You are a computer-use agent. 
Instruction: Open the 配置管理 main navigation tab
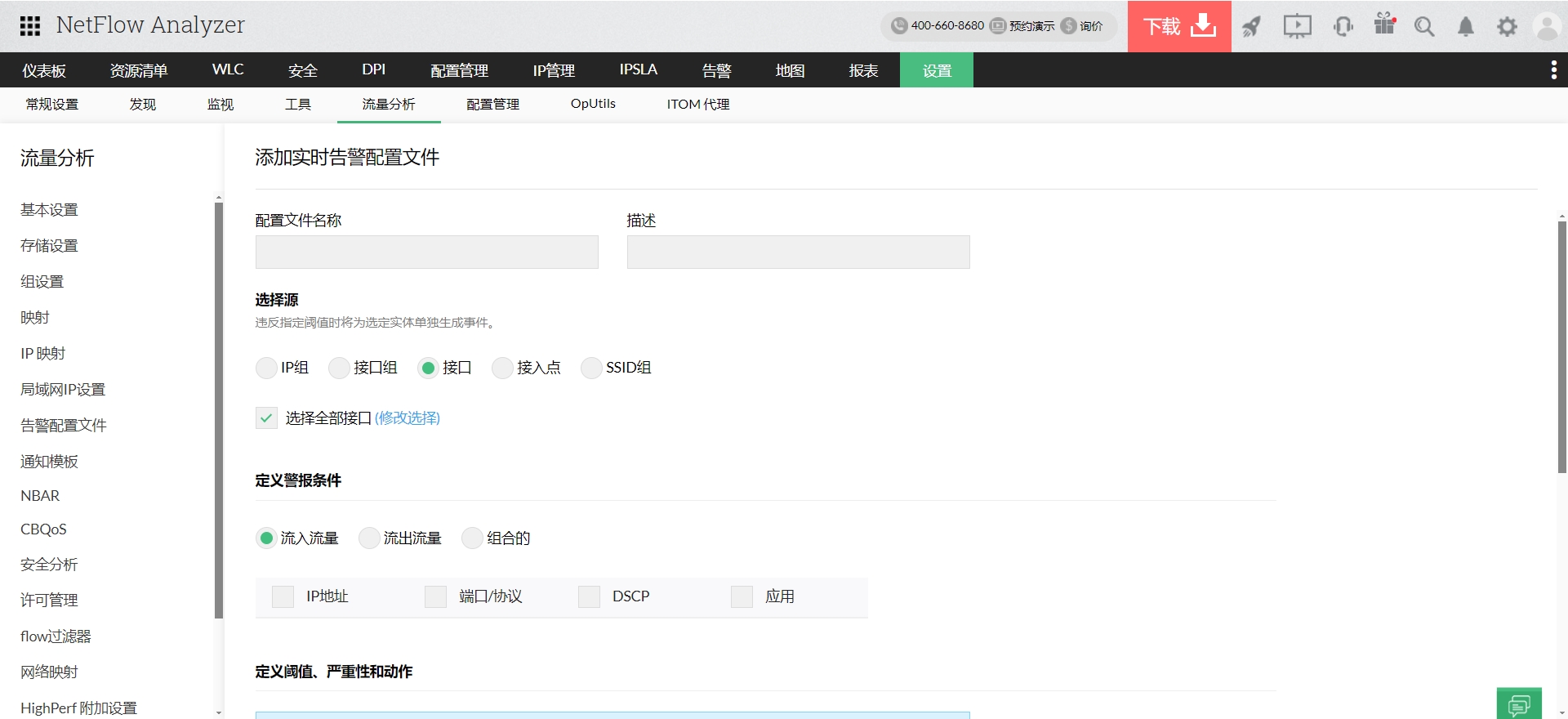coord(459,70)
